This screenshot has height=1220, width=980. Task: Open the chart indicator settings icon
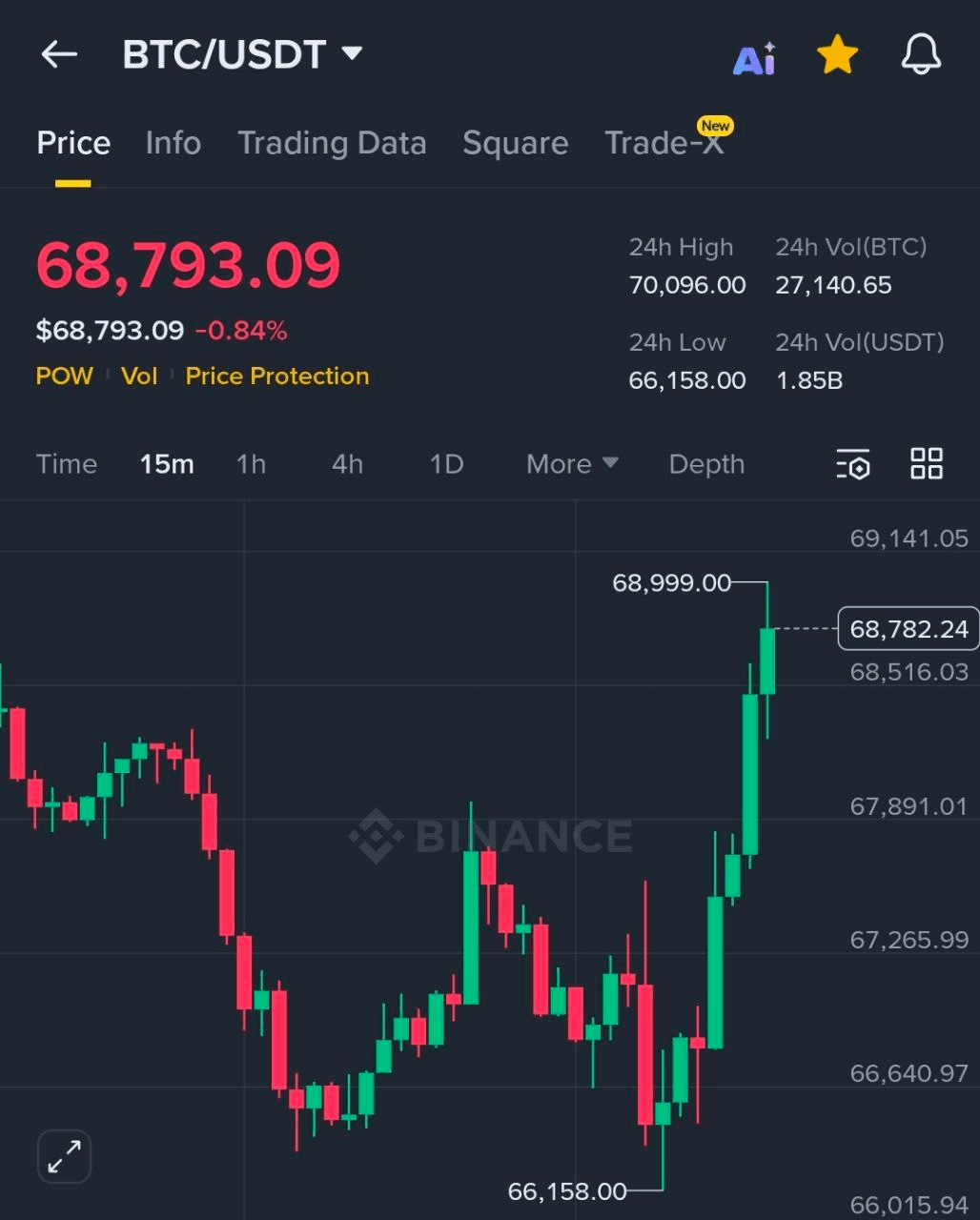click(853, 464)
